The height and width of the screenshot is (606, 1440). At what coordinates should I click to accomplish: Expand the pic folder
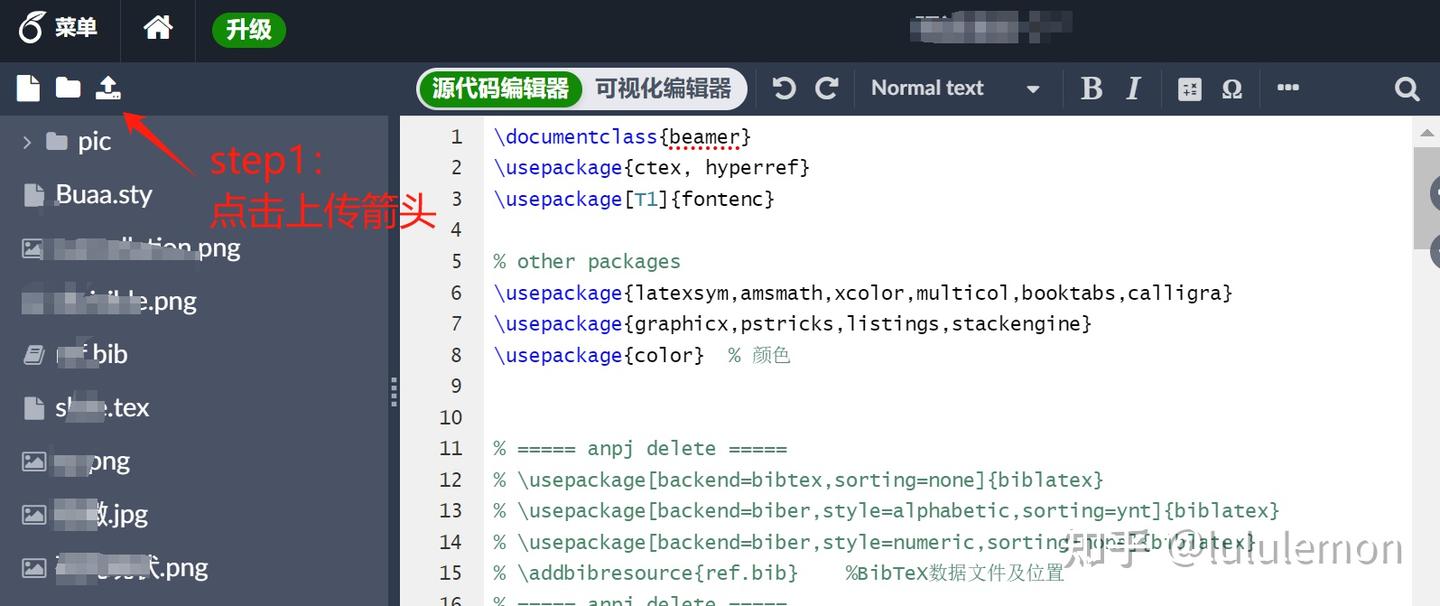click(x=27, y=142)
